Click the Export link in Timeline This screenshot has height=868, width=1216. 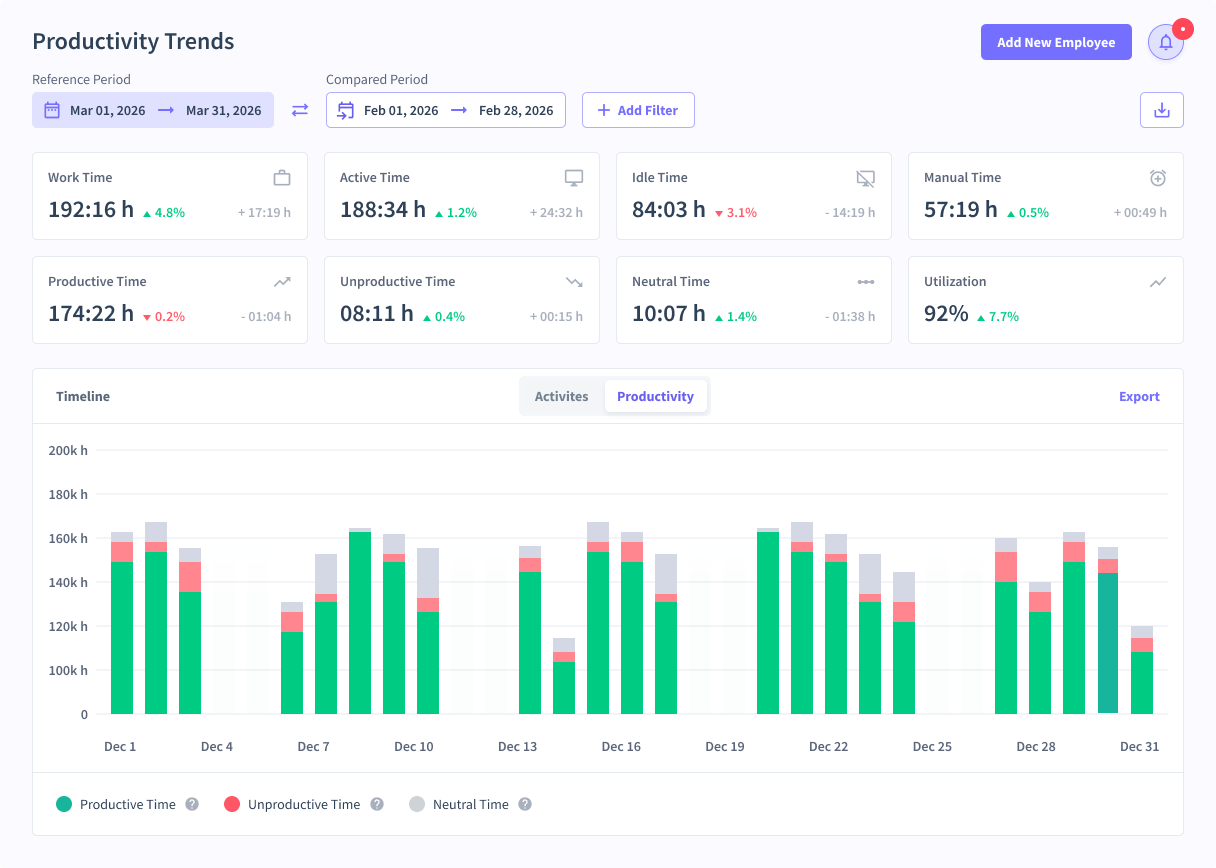pos(1139,397)
